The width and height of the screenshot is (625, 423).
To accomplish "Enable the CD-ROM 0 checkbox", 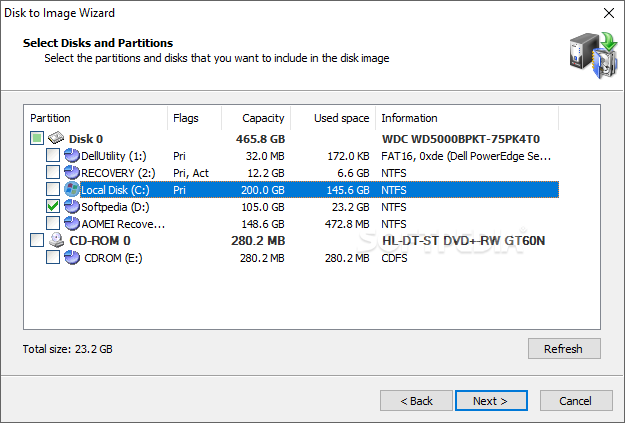I will coord(37,240).
